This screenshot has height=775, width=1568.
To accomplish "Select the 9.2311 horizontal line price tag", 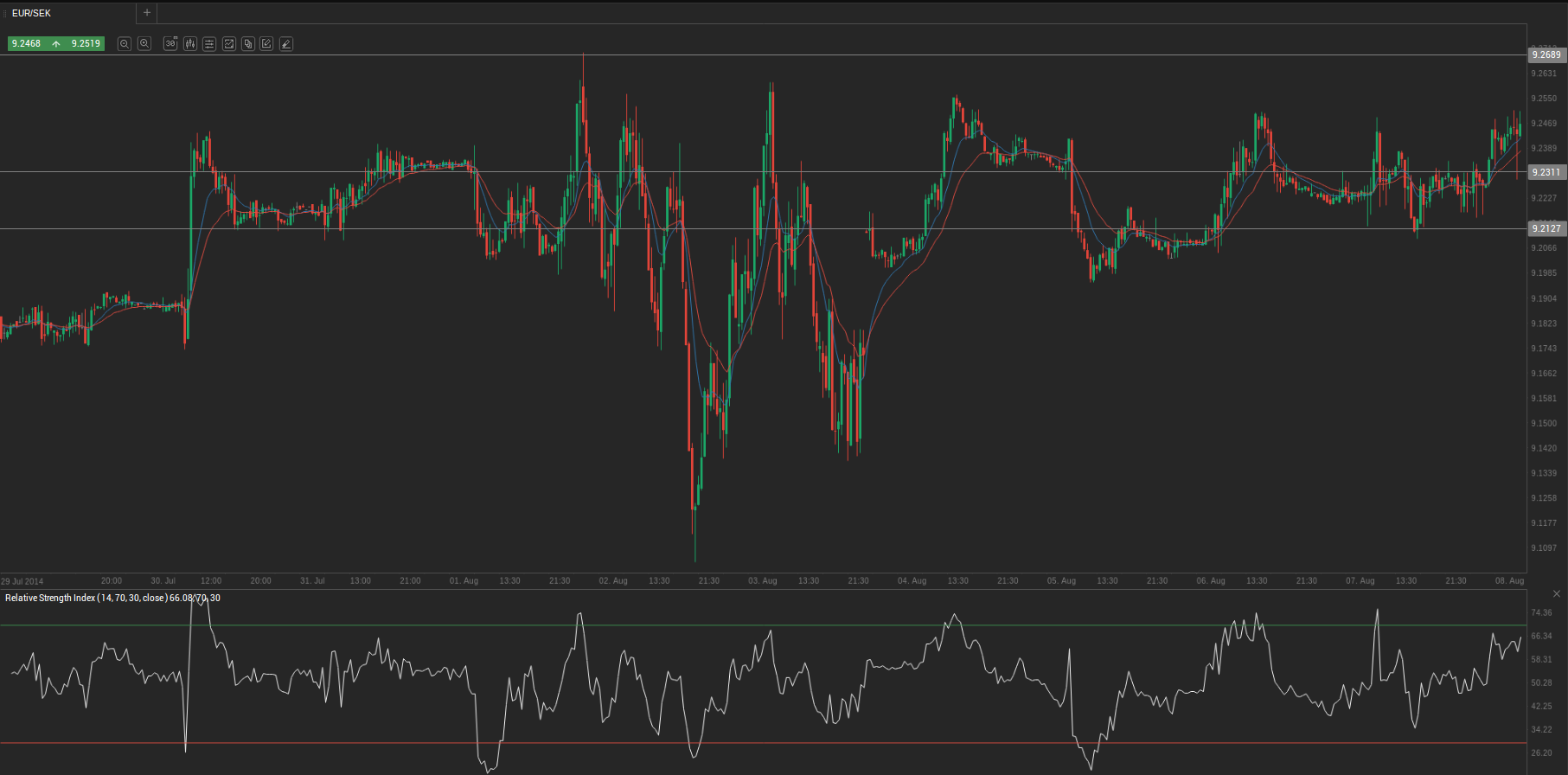I will point(1546,172).
